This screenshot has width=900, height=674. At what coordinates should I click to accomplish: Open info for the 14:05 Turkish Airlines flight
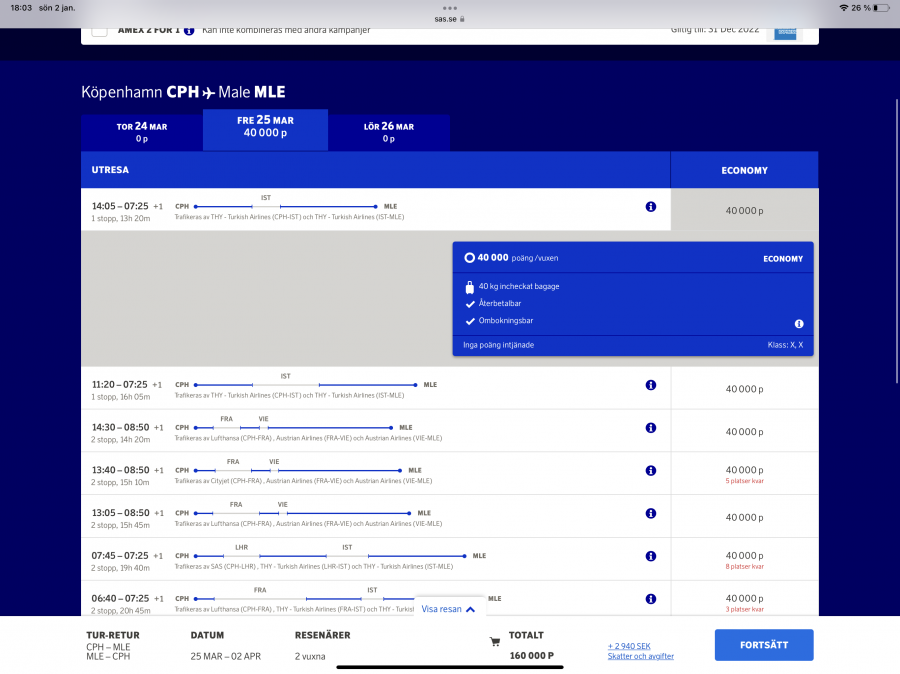point(650,207)
